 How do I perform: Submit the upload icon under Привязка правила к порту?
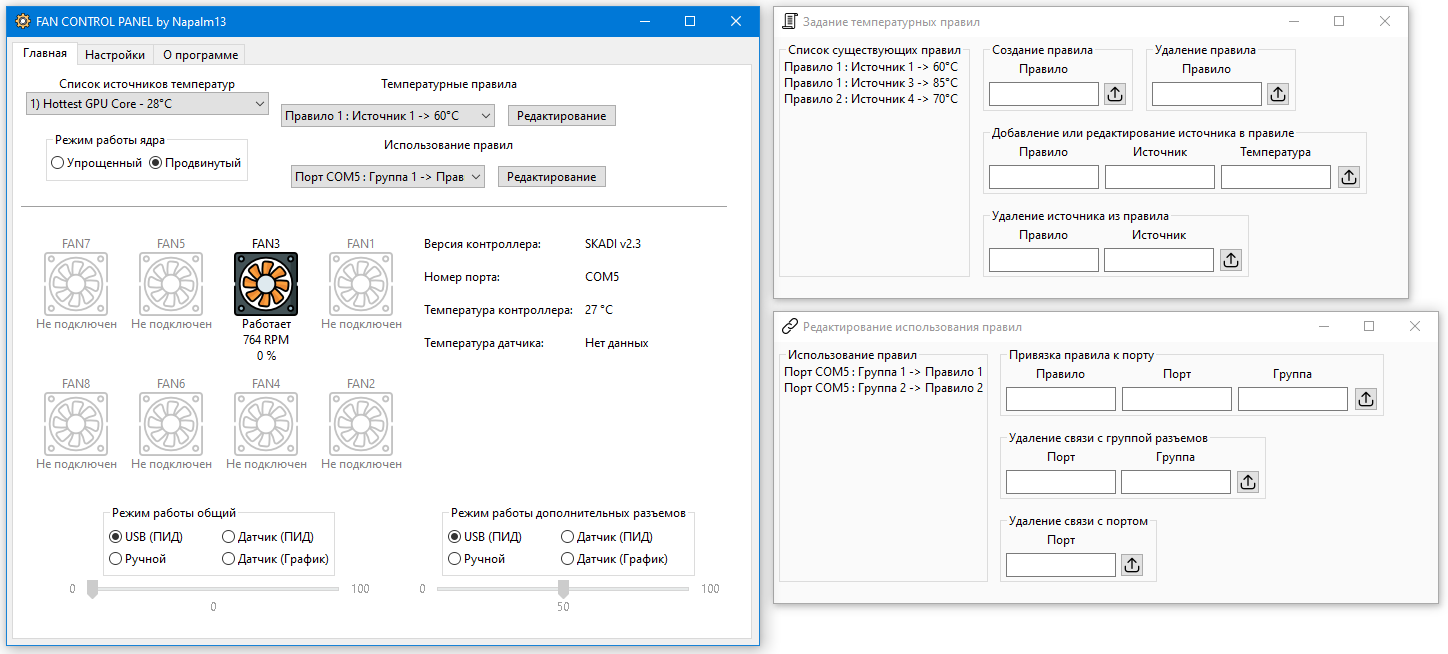[1366, 399]
